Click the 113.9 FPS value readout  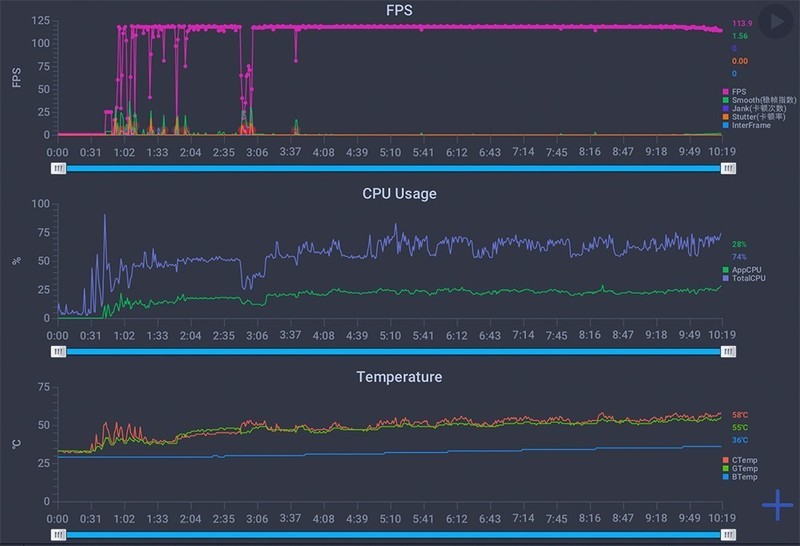pyautogui.click(x=742, y=23)
